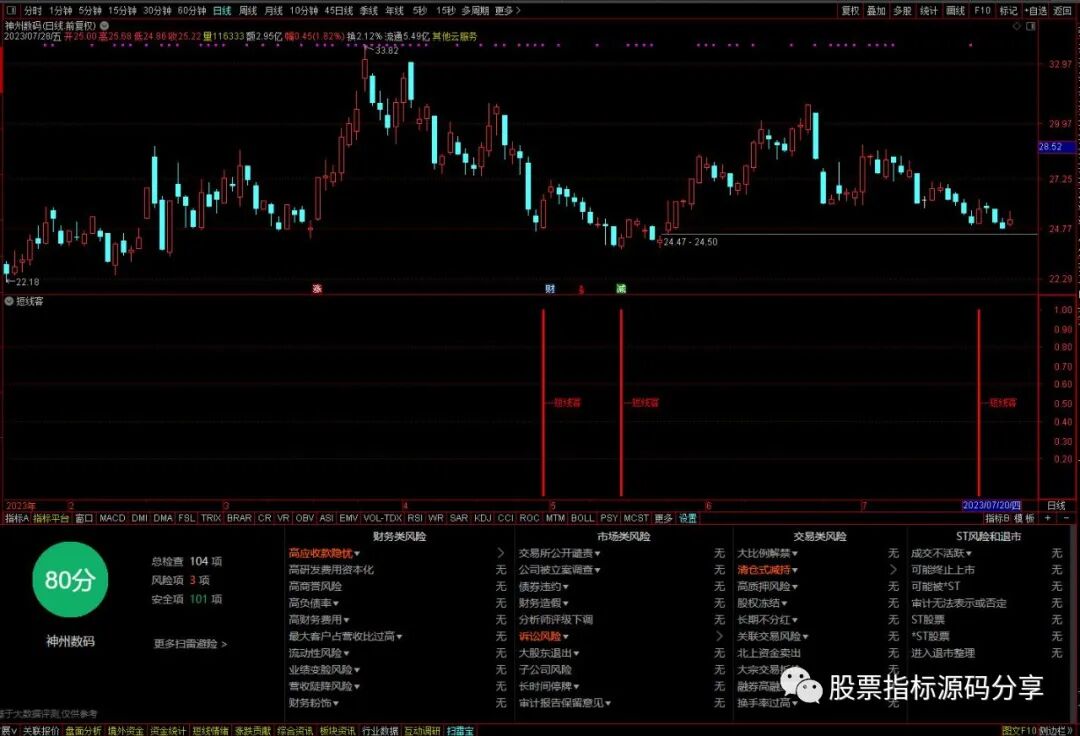
Task: Click the side panel icon beside the diamond
Action: (x=1031, y=26)
